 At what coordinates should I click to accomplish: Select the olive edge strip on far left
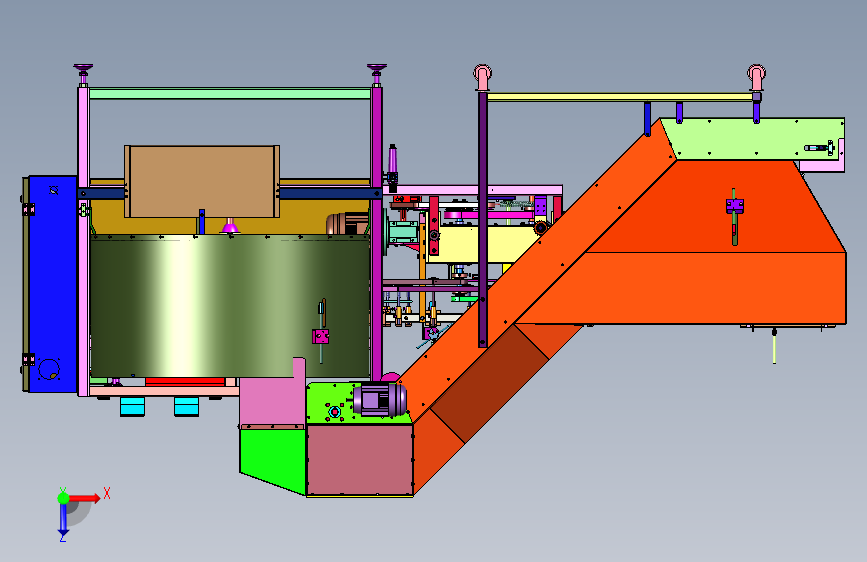coord(25,284)
